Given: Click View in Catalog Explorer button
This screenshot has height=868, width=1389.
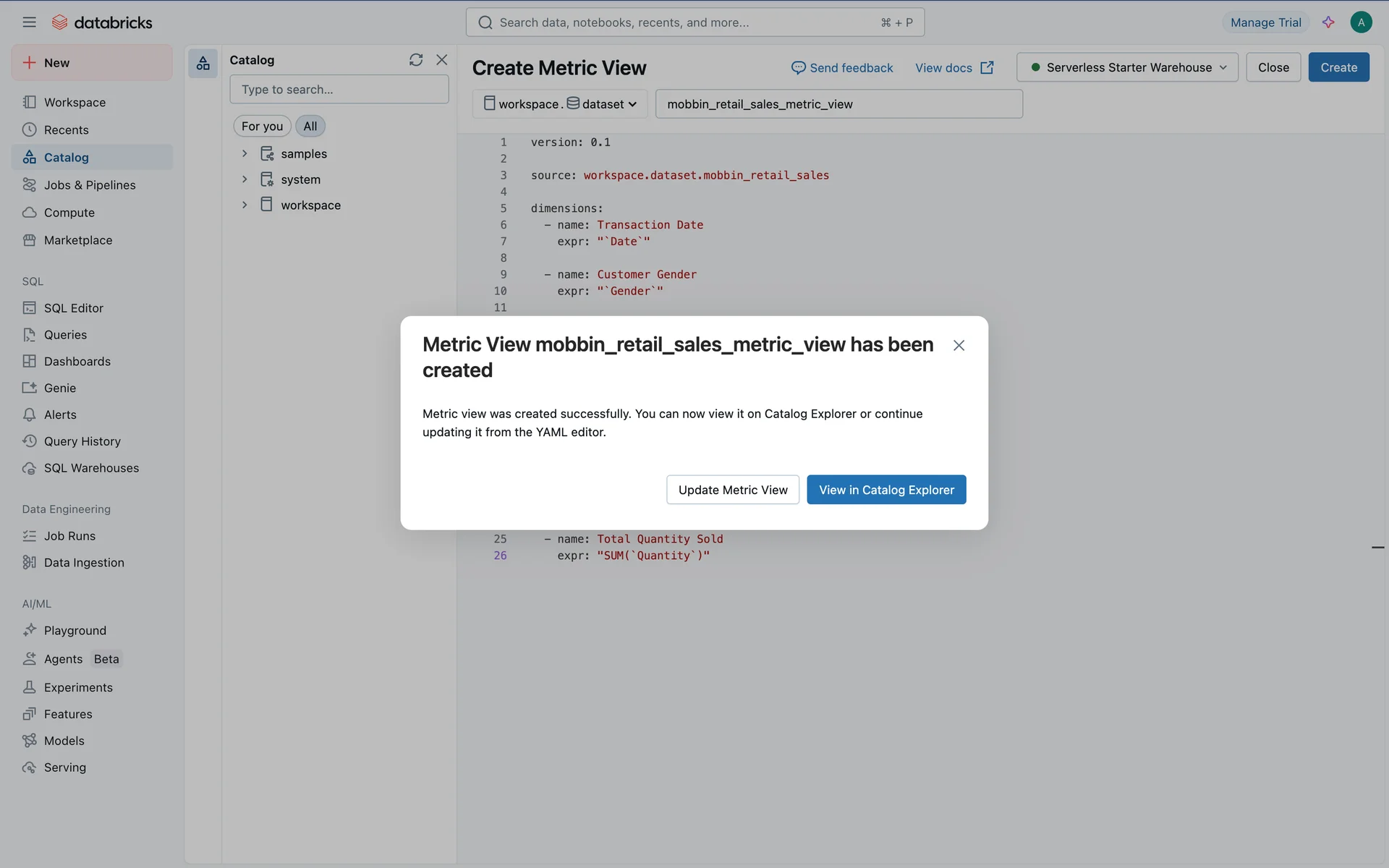Looking at the screenshot, I should click(x=886, y=490).
